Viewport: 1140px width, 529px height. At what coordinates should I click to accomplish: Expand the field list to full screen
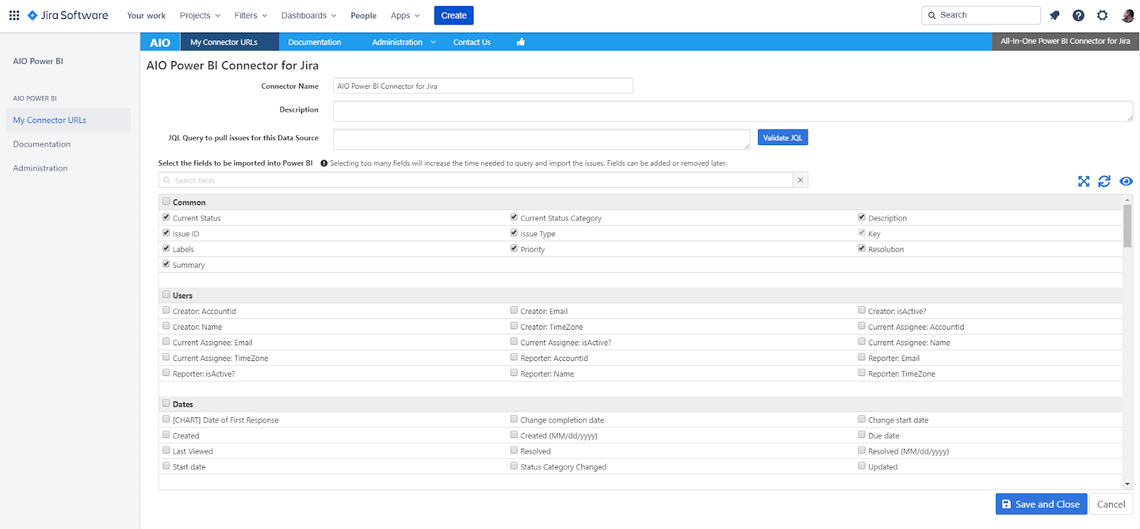pos(1083,181)
